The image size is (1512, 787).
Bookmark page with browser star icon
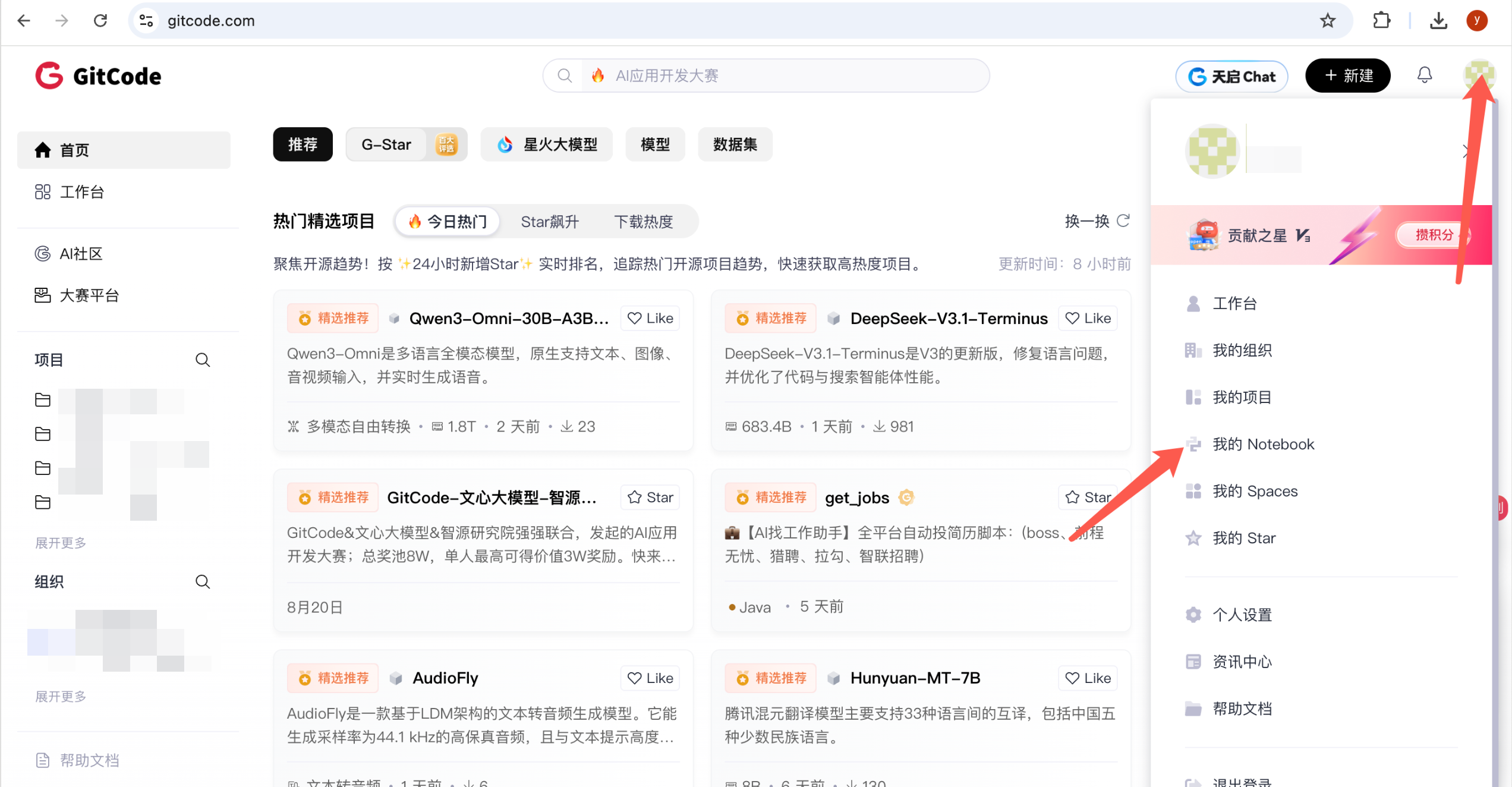pyautogui.click(x=1327, y=21)
